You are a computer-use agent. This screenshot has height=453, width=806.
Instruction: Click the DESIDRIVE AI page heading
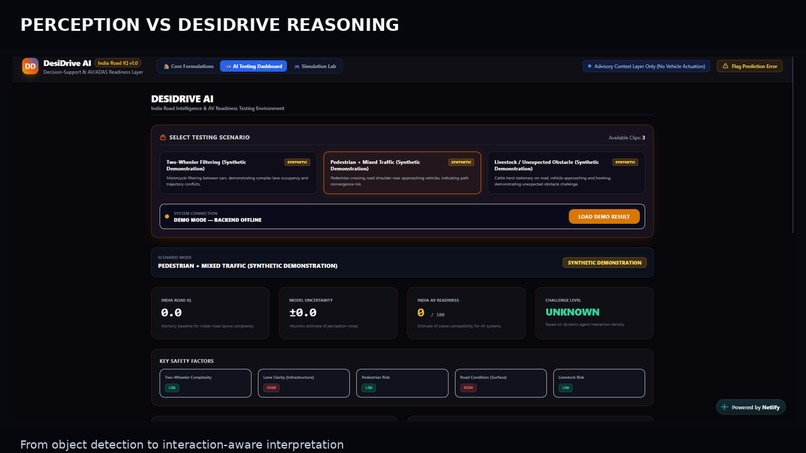(182, 99)
